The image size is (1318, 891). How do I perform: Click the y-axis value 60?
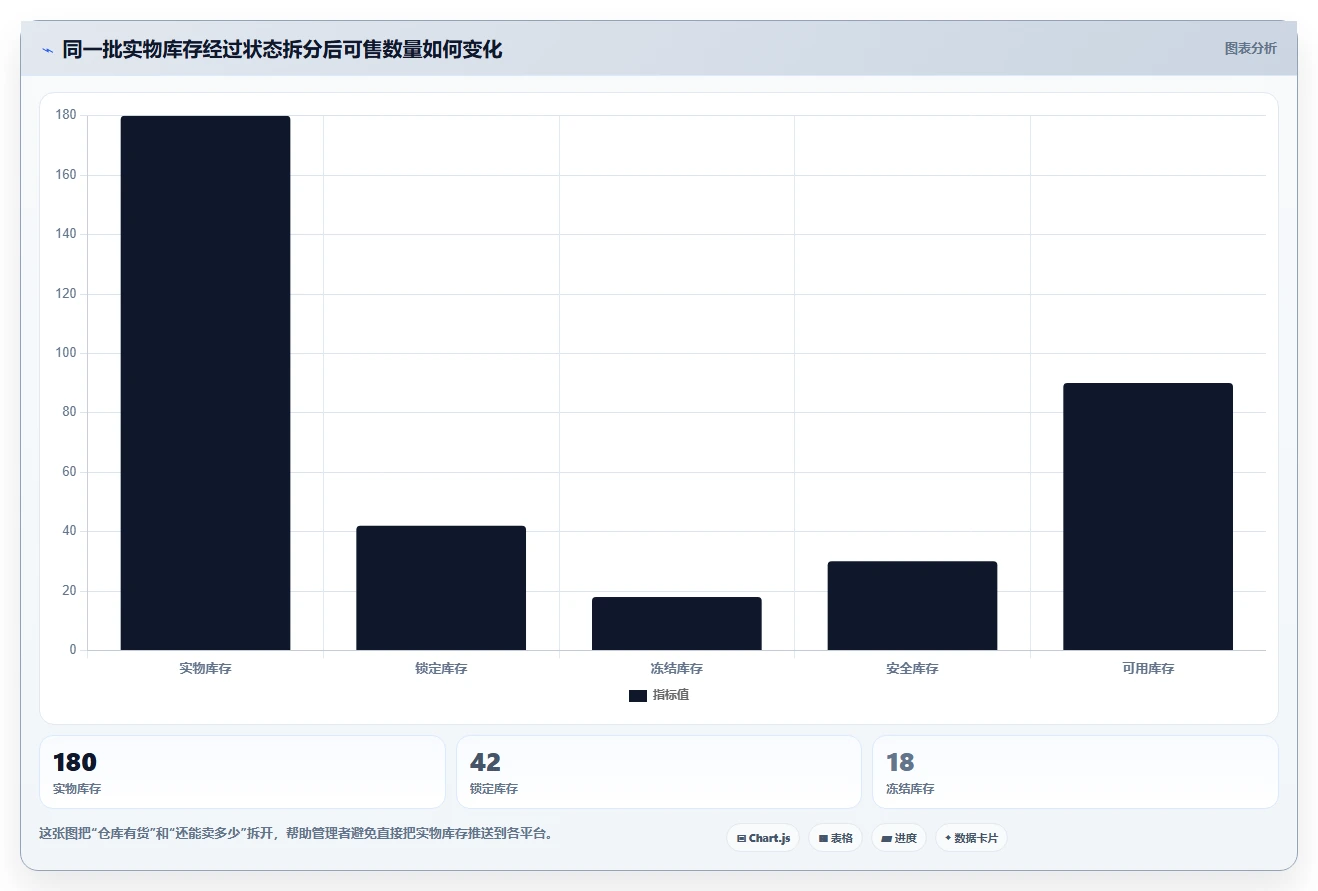click(69, 472)
